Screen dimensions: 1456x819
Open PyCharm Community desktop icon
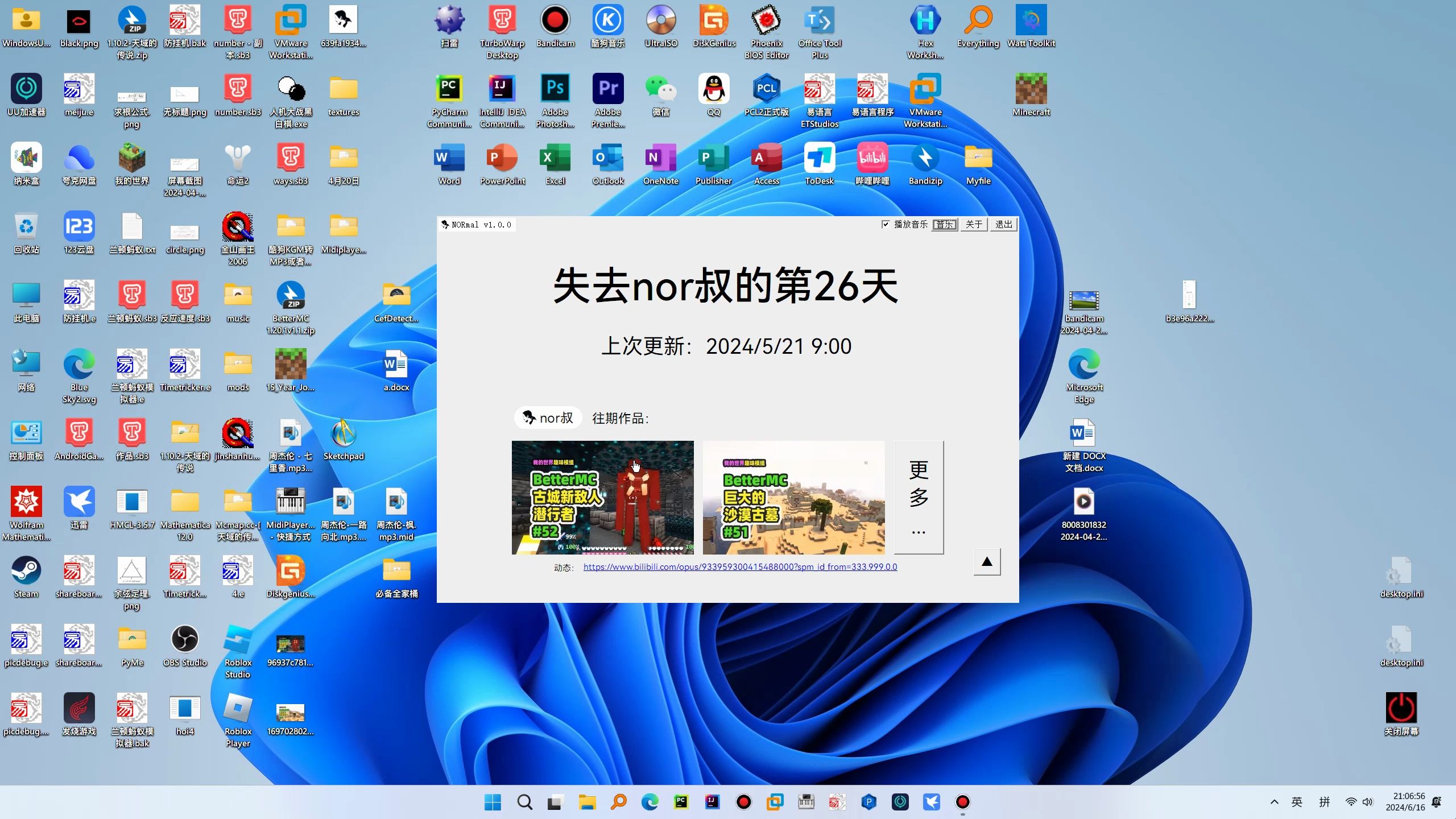(x=449, y=101)
